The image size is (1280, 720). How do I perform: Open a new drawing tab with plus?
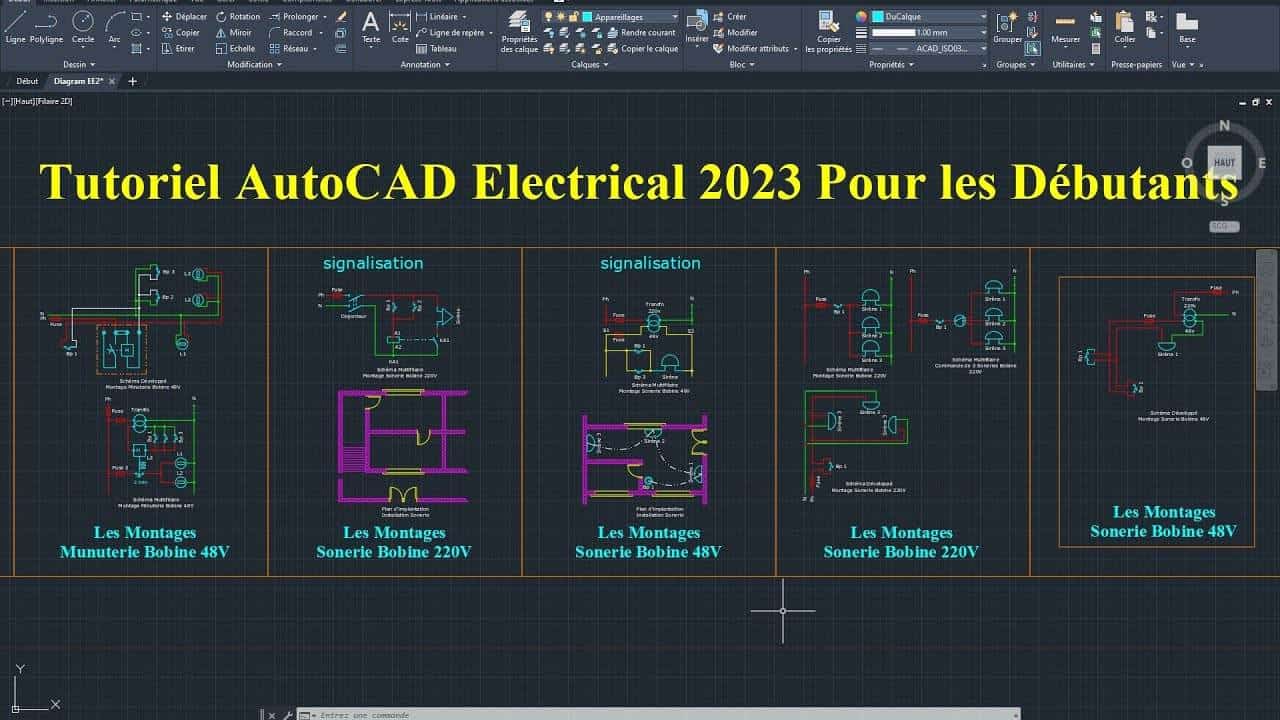[132, 81]
